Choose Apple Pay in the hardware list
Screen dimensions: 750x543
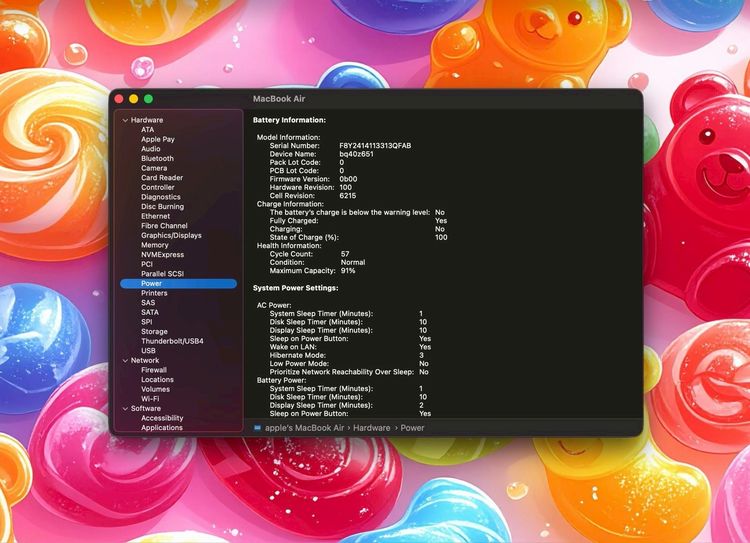158,139
